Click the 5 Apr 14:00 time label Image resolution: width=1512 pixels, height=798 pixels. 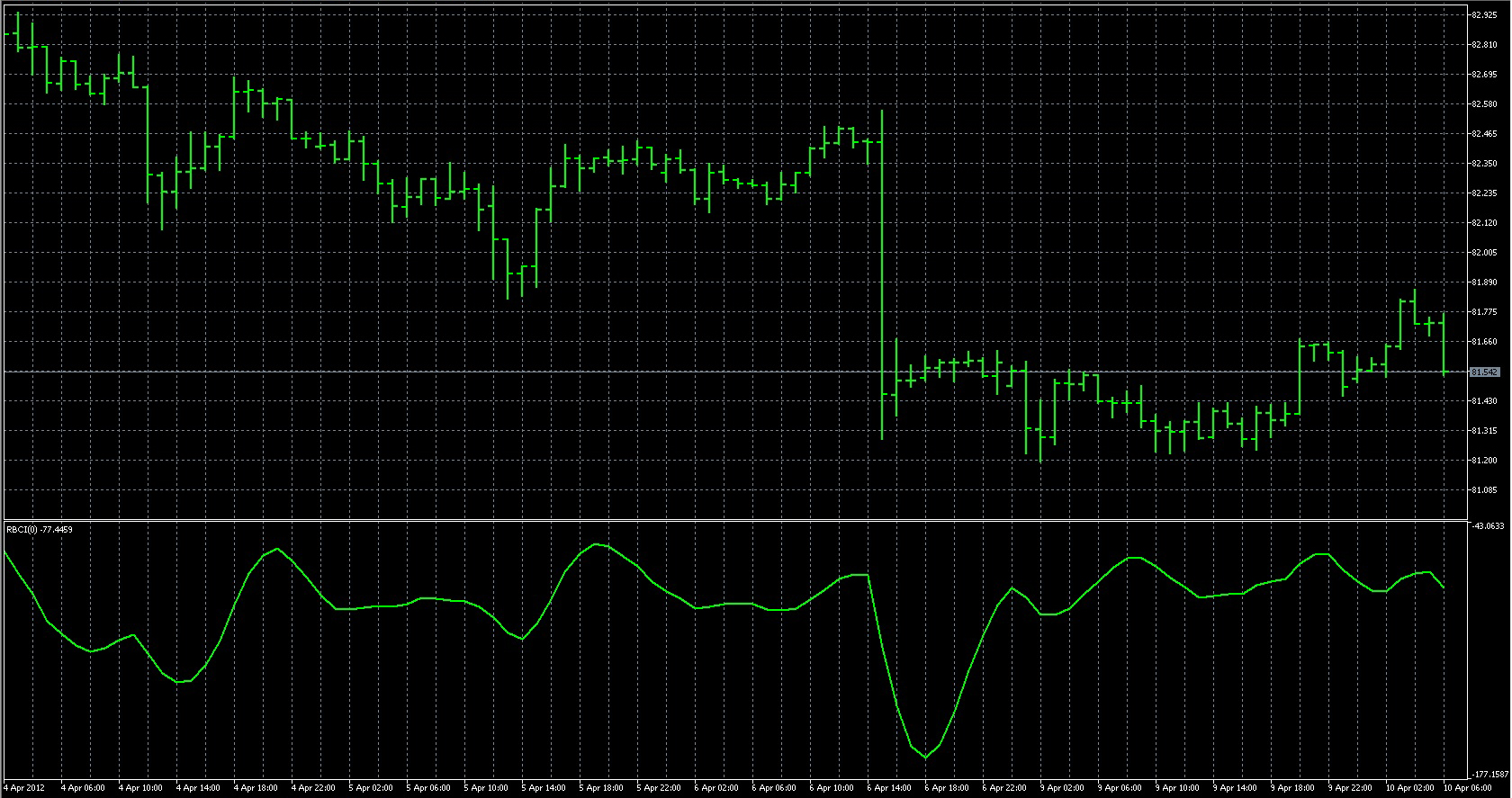(x=544, y=788)
